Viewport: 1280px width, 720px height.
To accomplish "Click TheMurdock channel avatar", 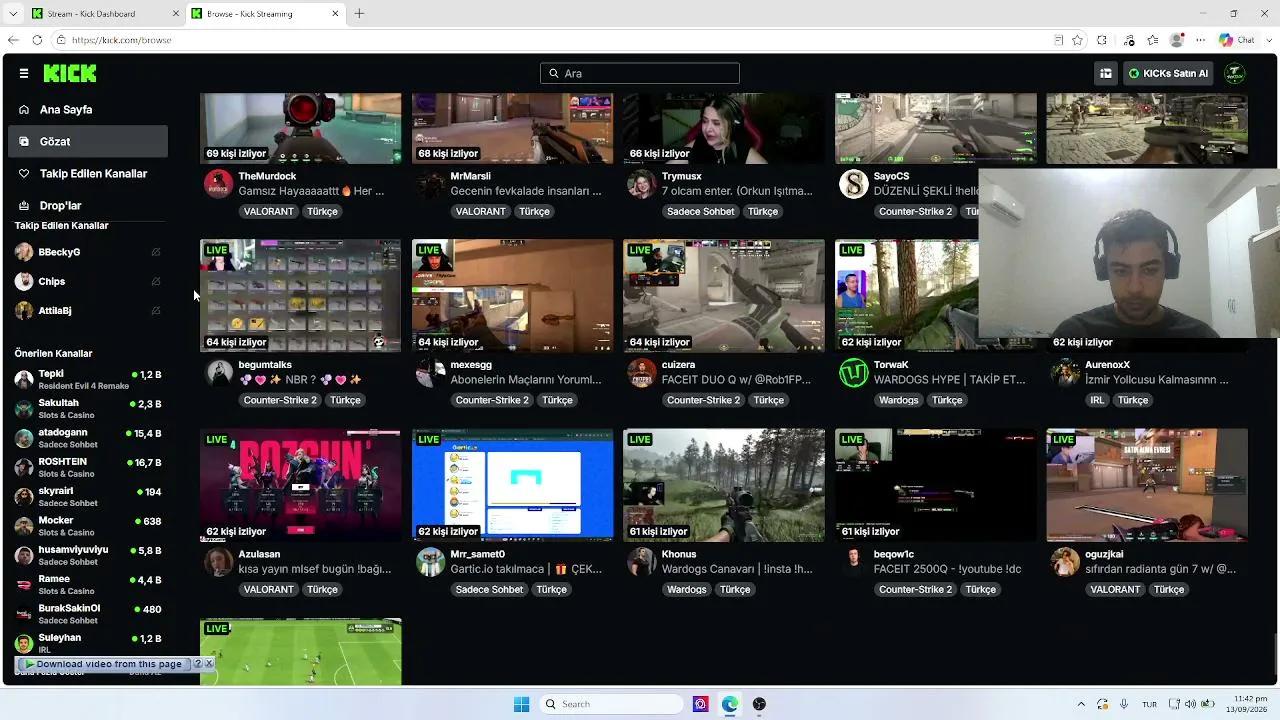I will [x=219, y=184].
